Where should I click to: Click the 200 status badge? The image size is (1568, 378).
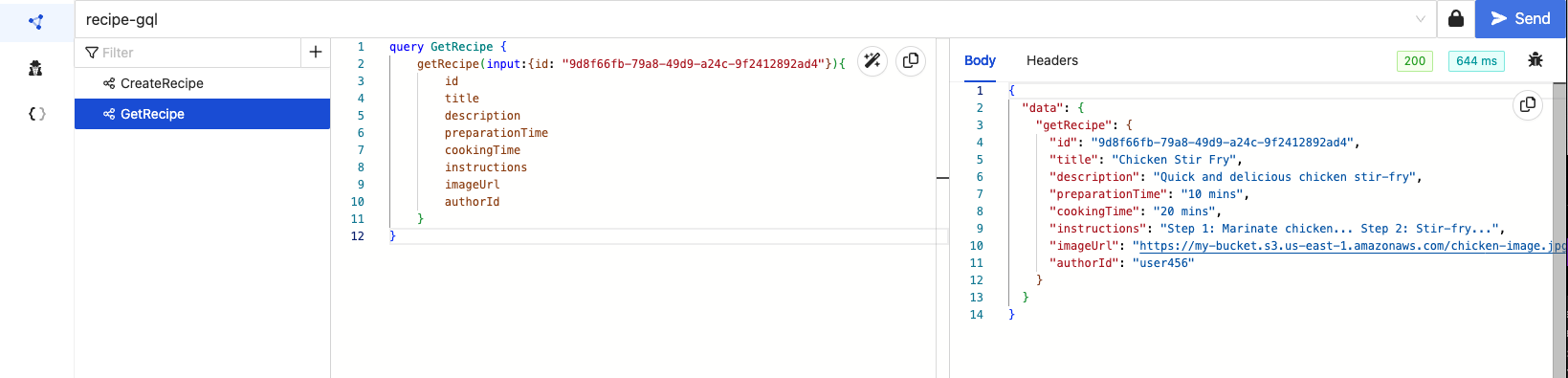click(1415, 61)
